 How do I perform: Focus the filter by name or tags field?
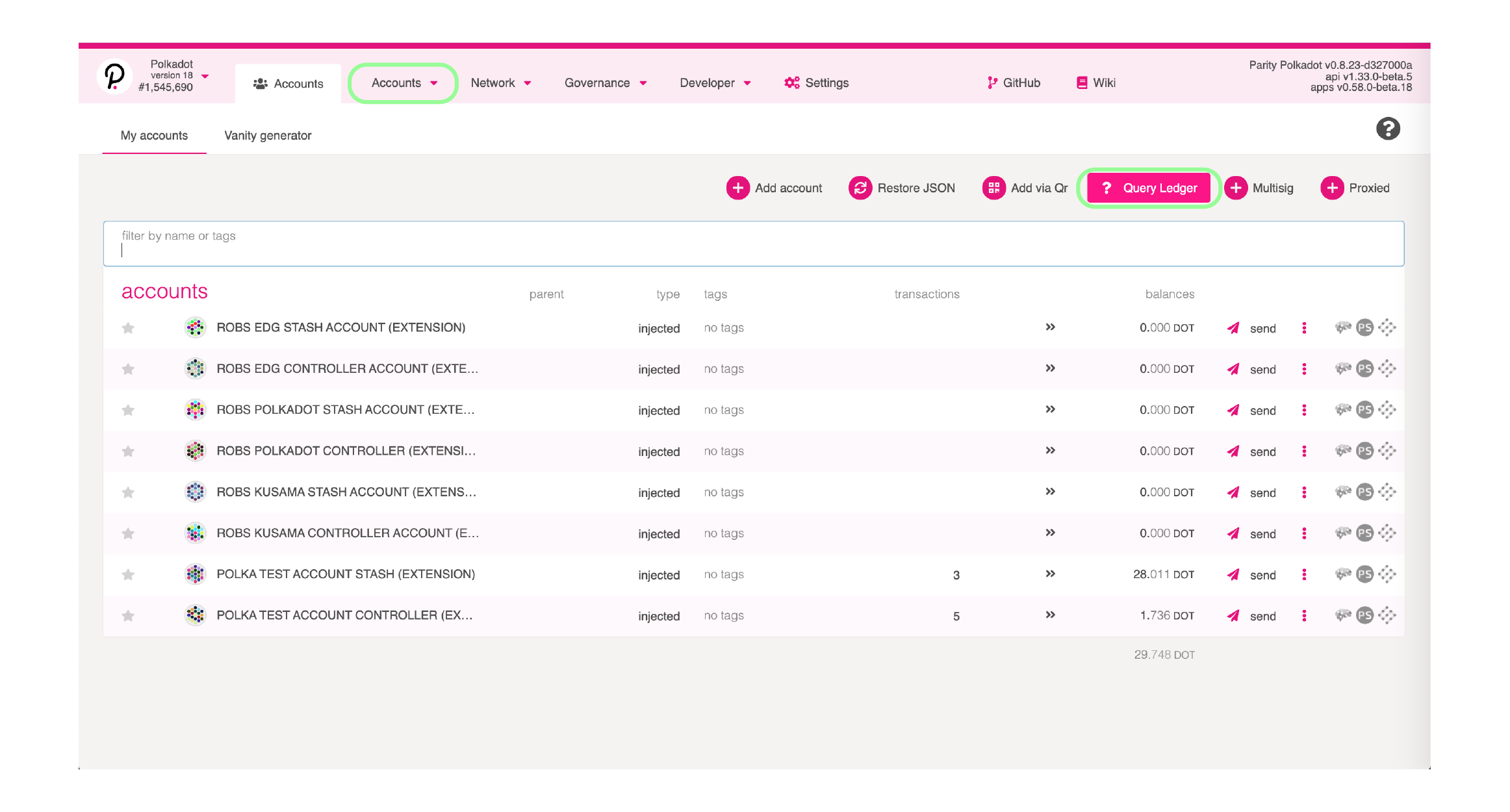pos(754,244)
